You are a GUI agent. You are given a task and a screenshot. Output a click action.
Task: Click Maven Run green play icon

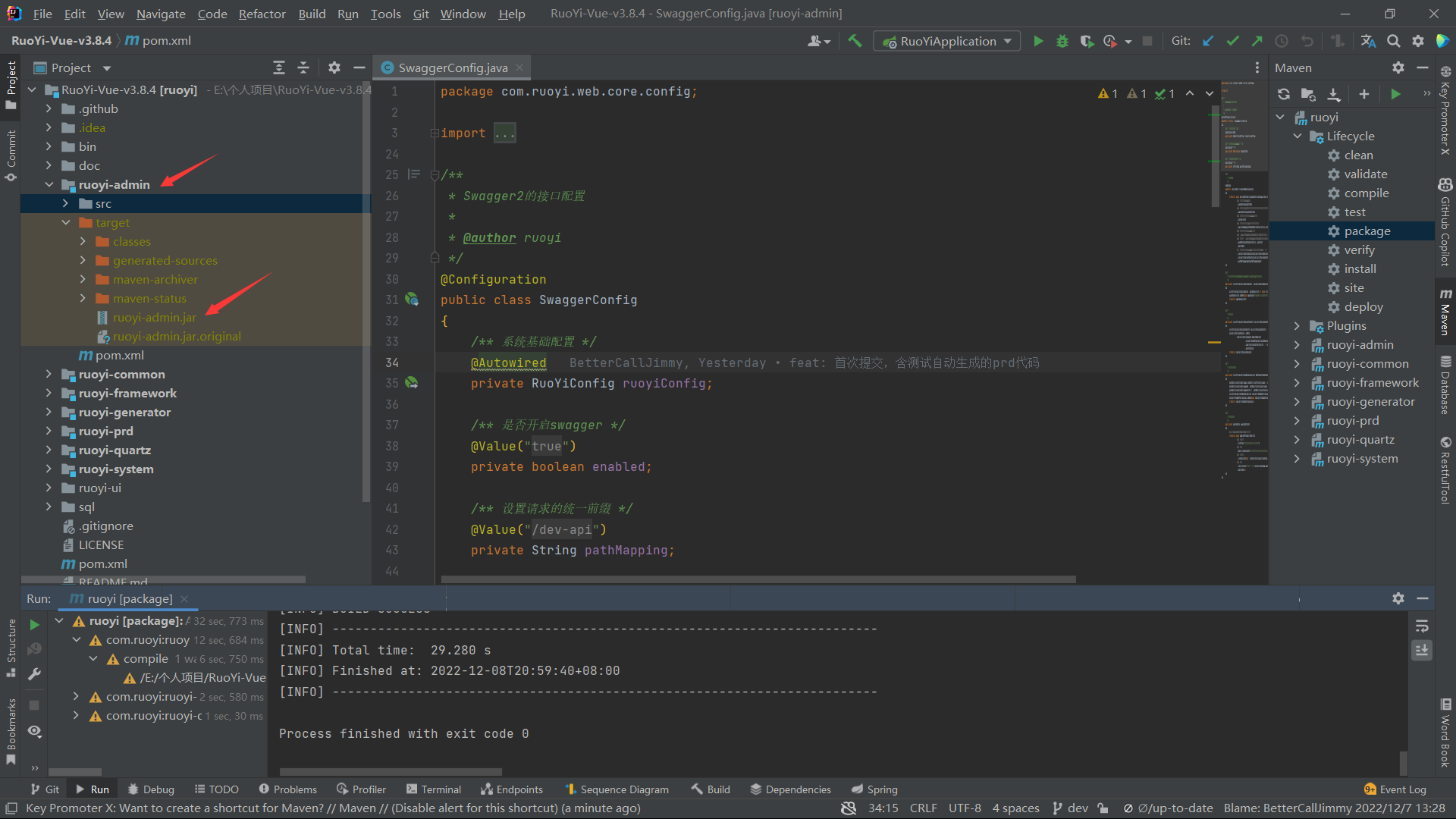coord(1396,94)
